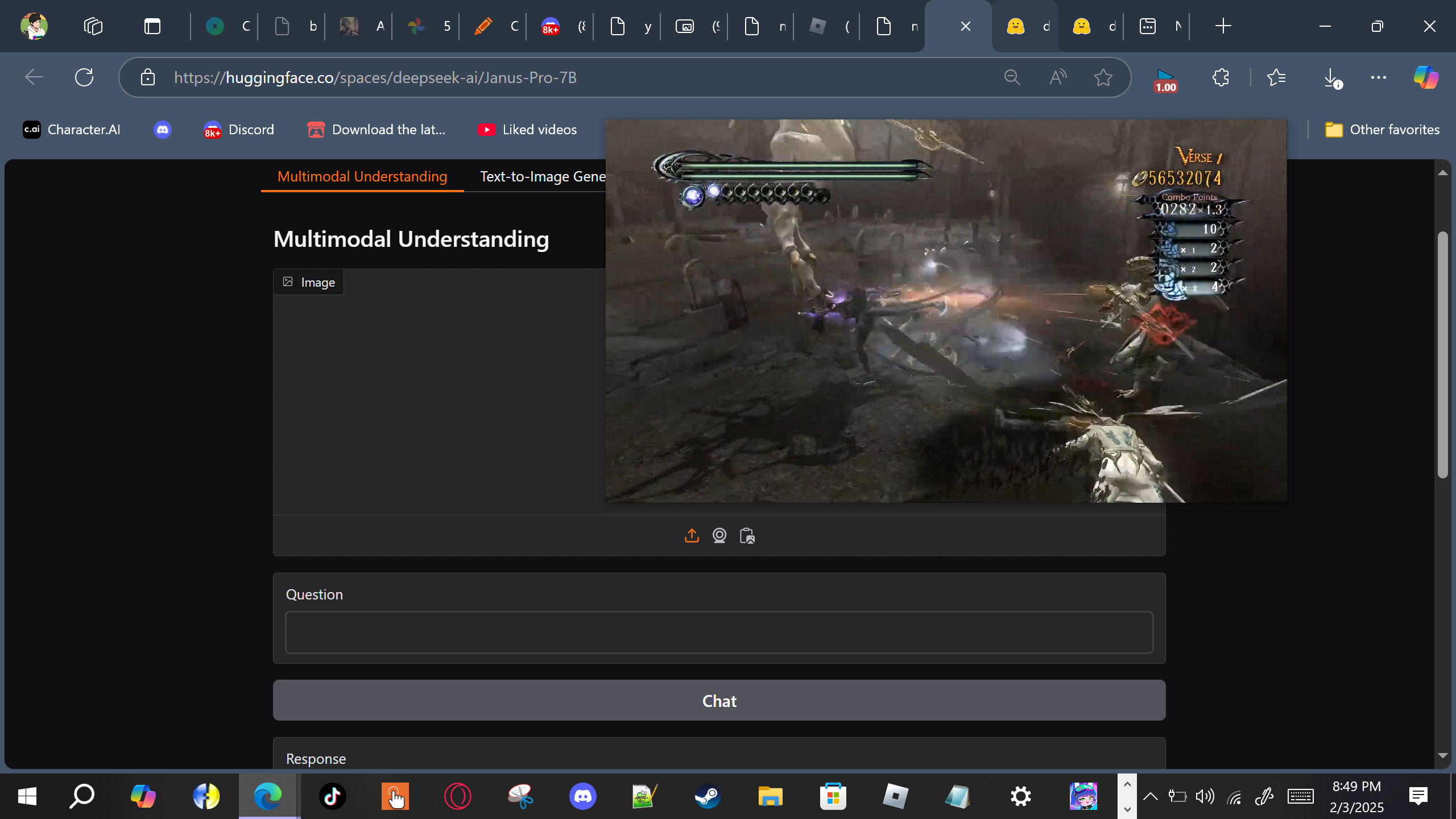
Task: Click the address bar URL
Action: point(375,77)
